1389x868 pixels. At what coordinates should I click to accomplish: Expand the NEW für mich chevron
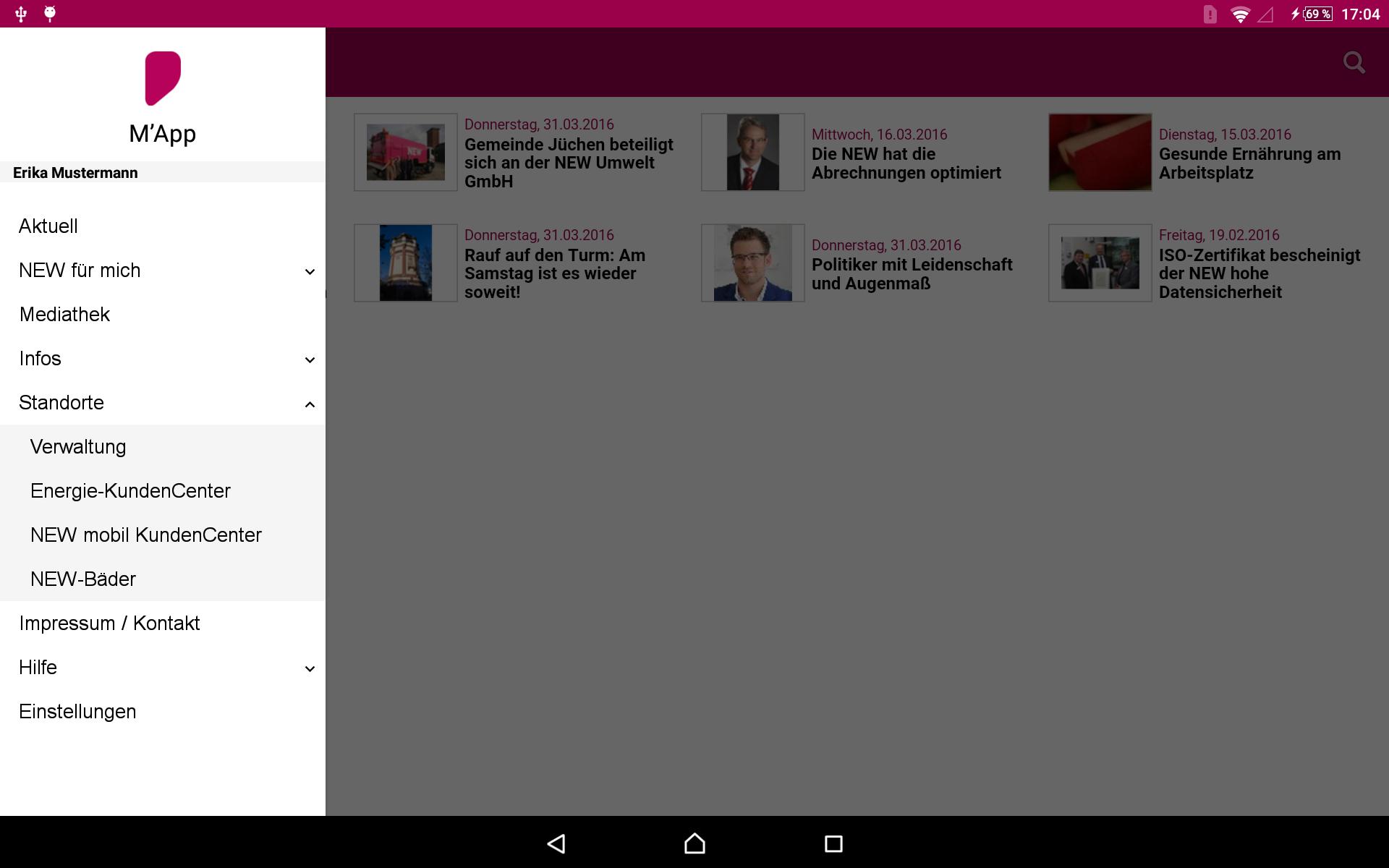pos(310,272)
